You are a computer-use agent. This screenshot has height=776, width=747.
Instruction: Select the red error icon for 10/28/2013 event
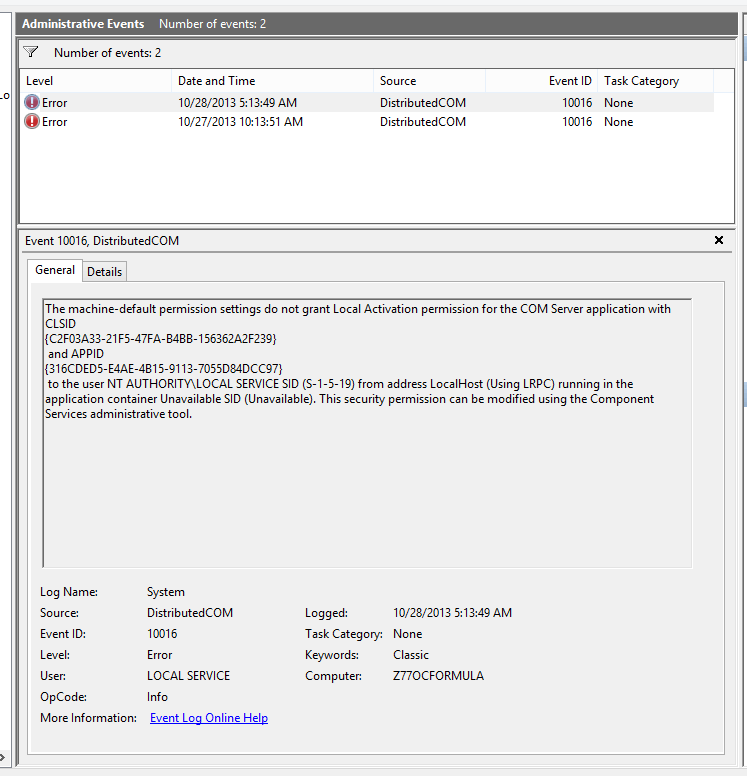click(32, 102)
